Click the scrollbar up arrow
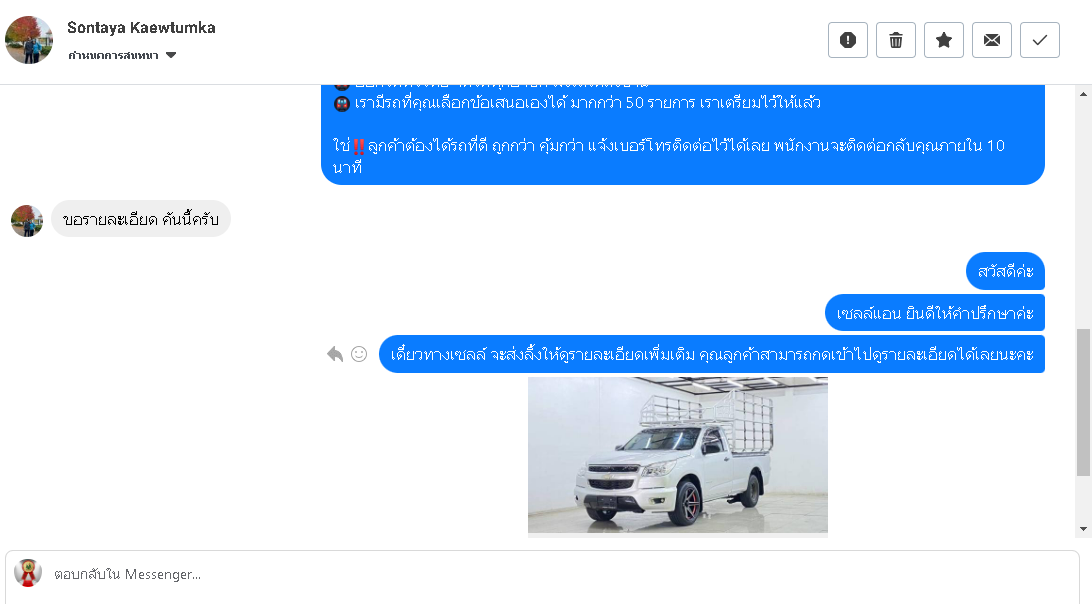Image resolution: width=1092 pixels, height=604 pixels. [x=1083, y=94]
